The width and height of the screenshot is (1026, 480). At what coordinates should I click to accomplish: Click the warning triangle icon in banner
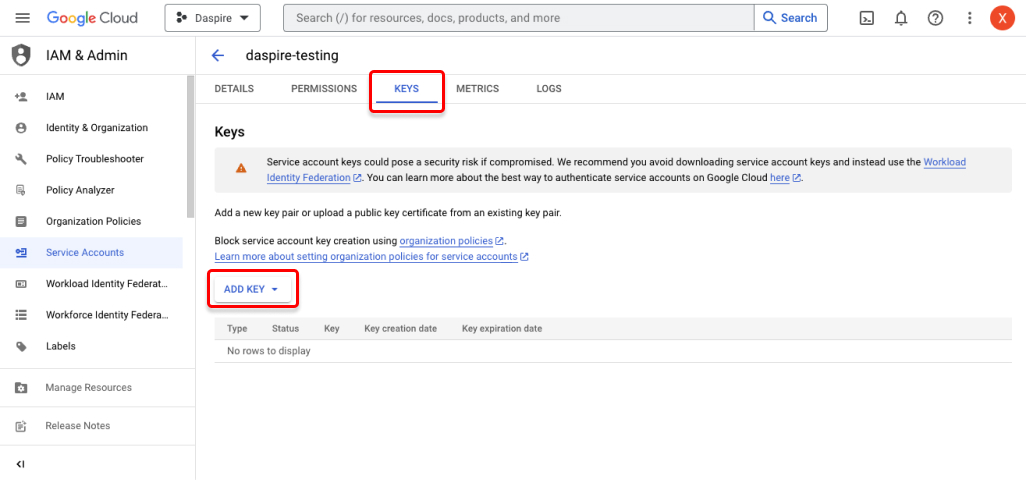tap(241, 168)
